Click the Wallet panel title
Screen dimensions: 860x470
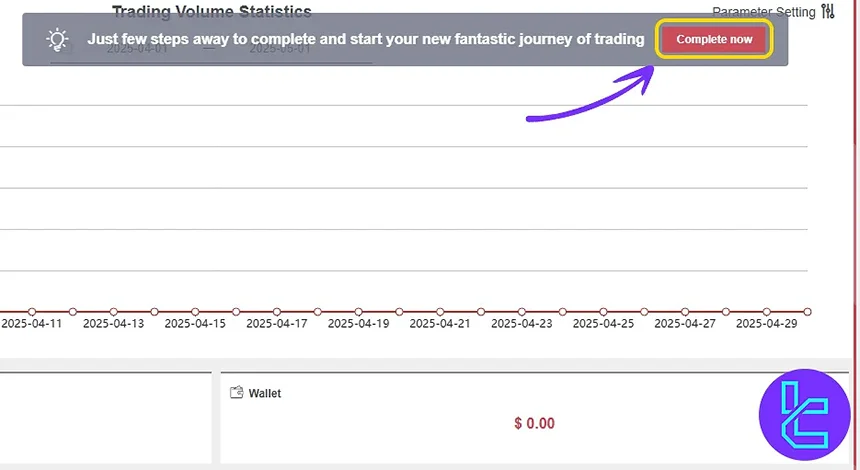coord(265,393)
